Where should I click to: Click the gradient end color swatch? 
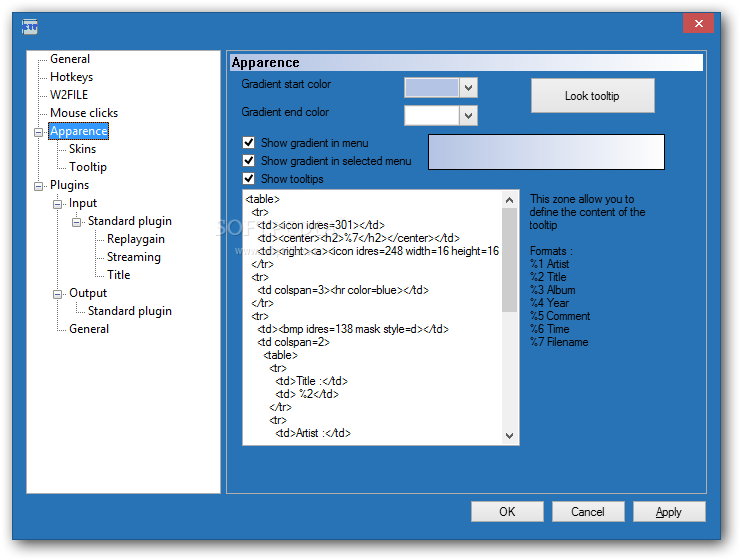click(x=431, y=115)
